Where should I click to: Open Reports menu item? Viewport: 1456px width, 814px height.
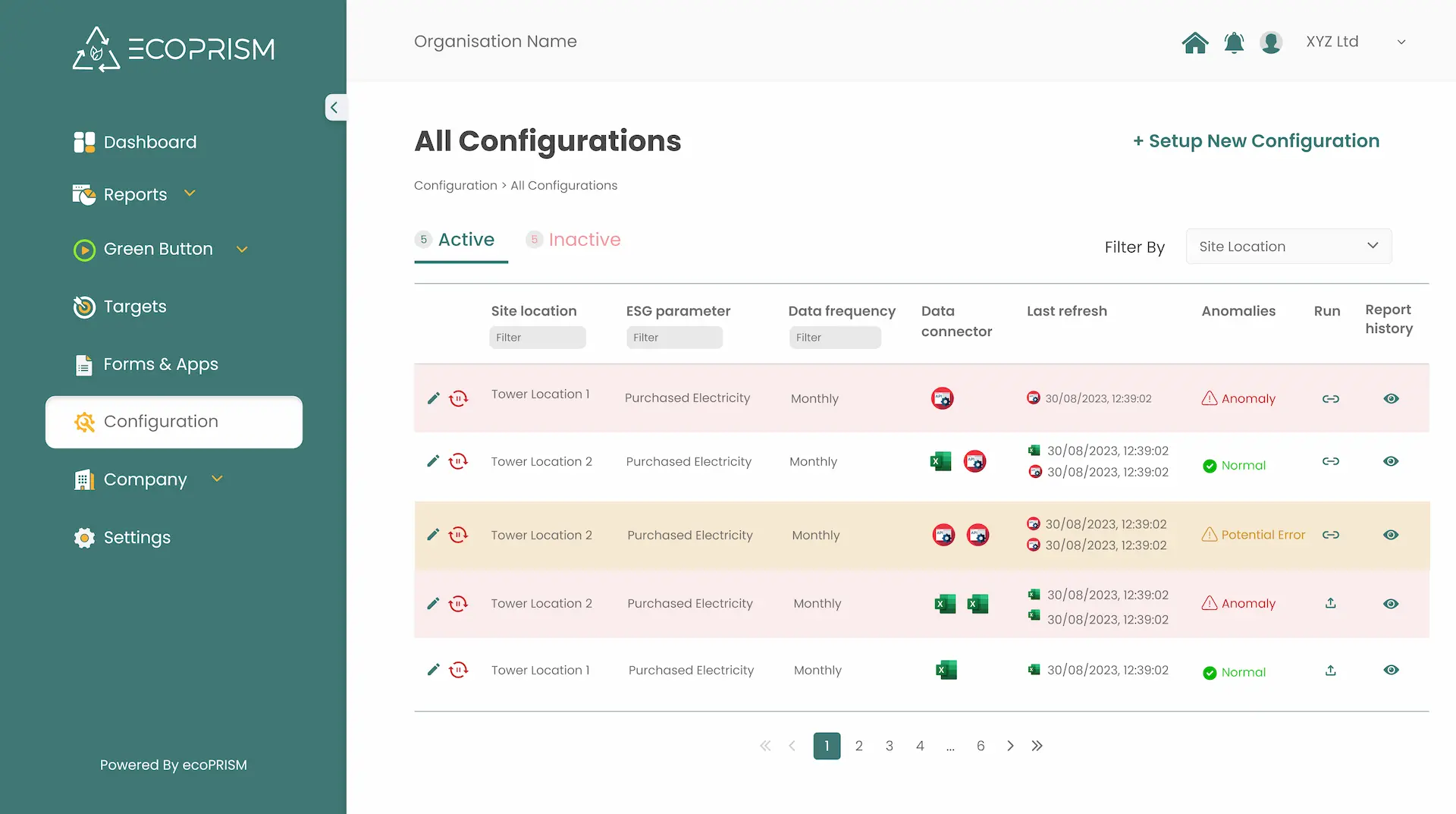tap(135, 195)
